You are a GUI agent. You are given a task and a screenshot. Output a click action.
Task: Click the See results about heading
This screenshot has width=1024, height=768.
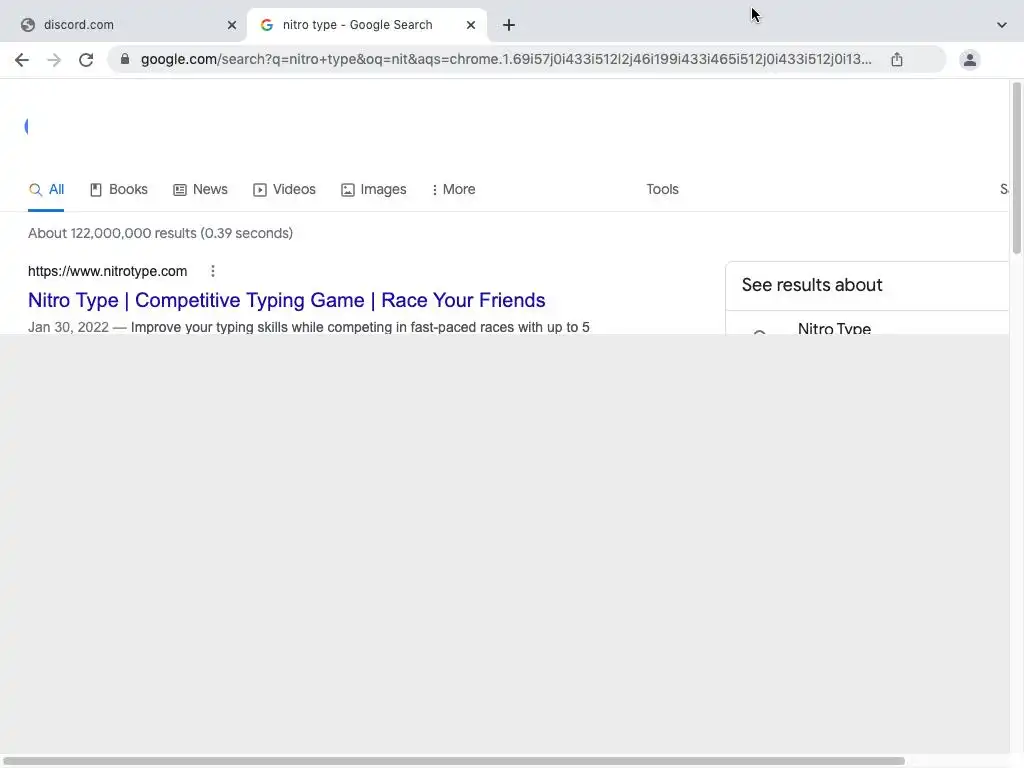click(812, 285)
